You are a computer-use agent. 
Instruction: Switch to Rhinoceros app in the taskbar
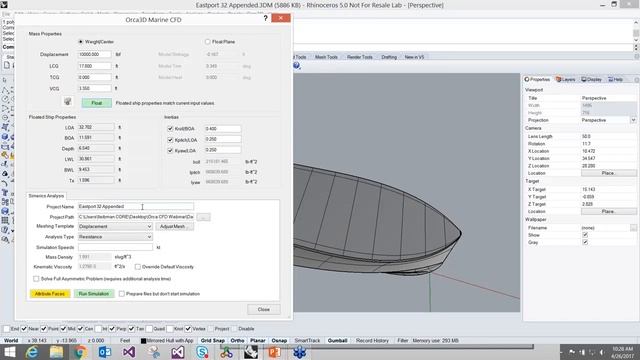pyautogui.click(x=251, y=352)
